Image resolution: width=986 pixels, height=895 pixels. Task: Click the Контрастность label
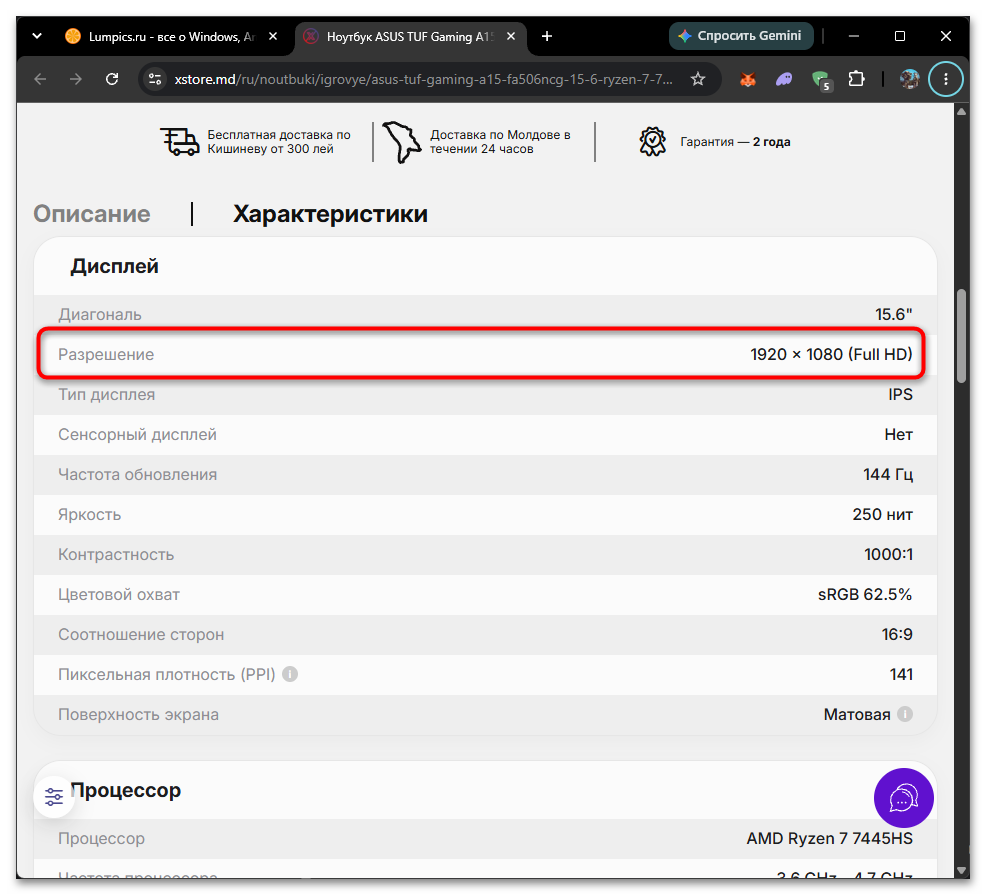click(116, 555)
